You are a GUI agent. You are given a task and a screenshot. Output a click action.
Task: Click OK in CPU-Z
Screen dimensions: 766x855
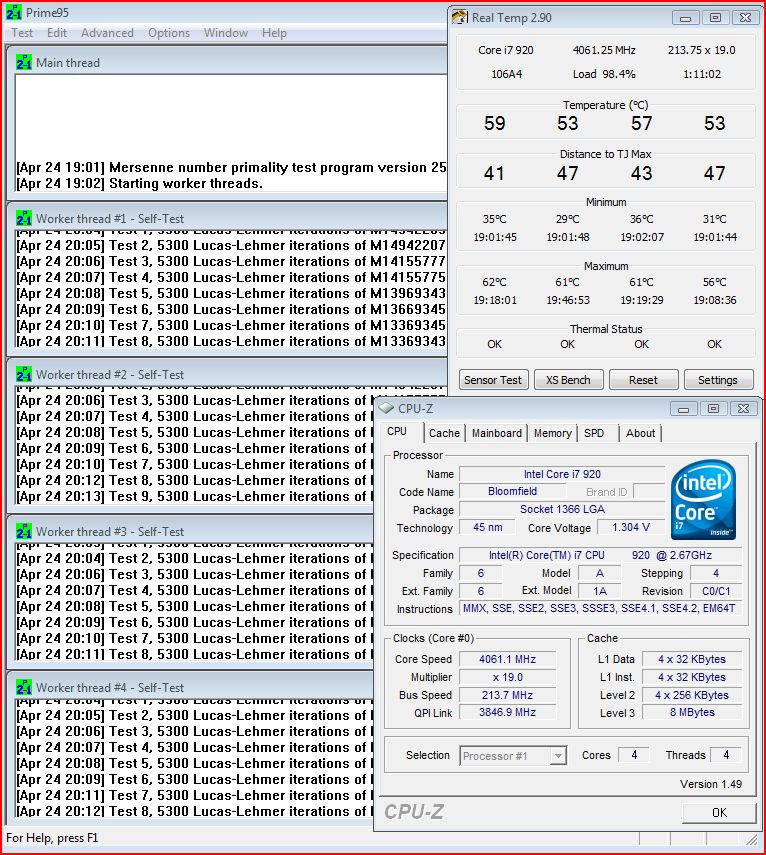coord(719,812)
